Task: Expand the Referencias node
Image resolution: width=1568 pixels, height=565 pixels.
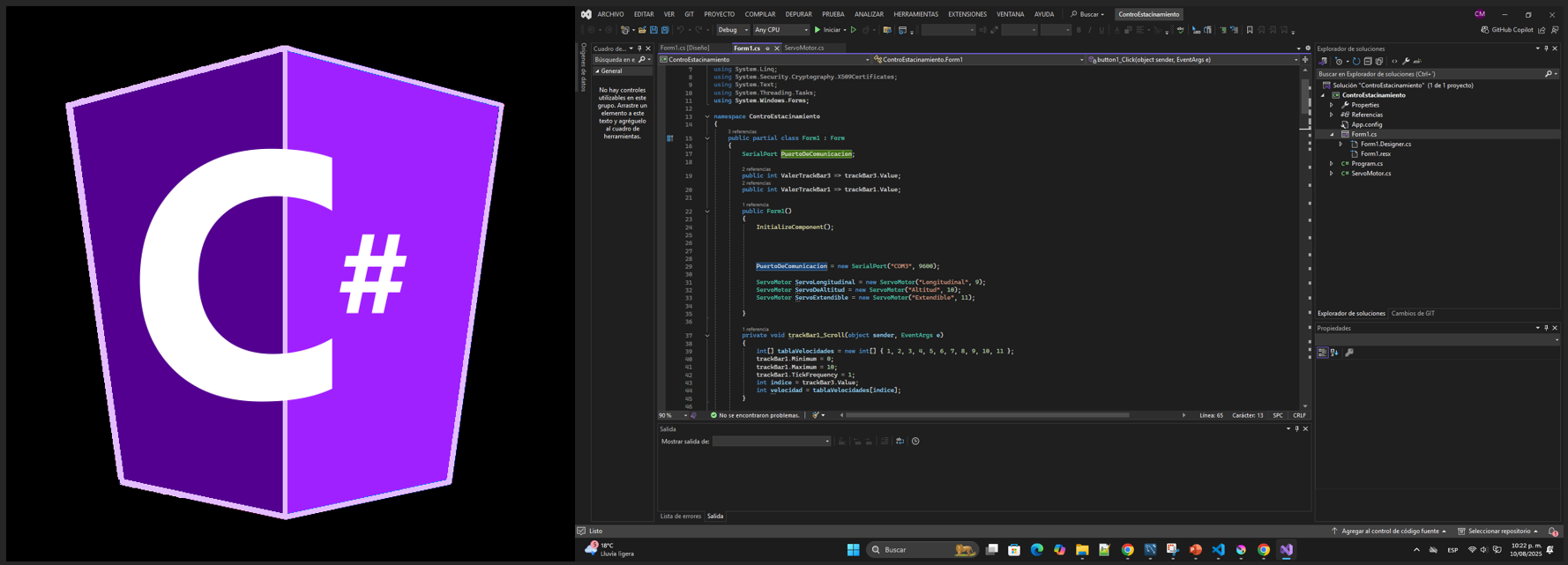Action: [1332, 115]
